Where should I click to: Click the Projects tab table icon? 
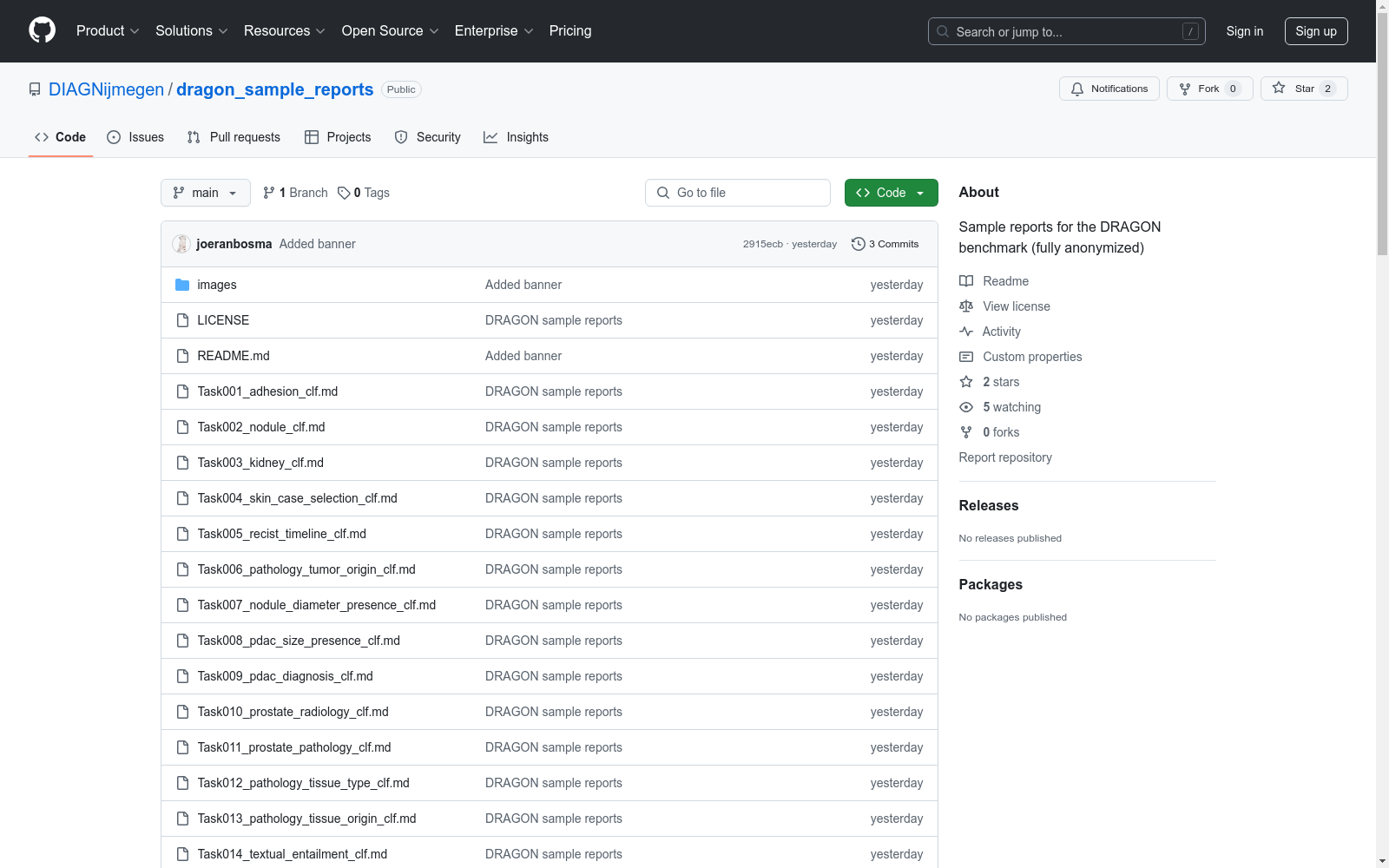click(312, 137)
